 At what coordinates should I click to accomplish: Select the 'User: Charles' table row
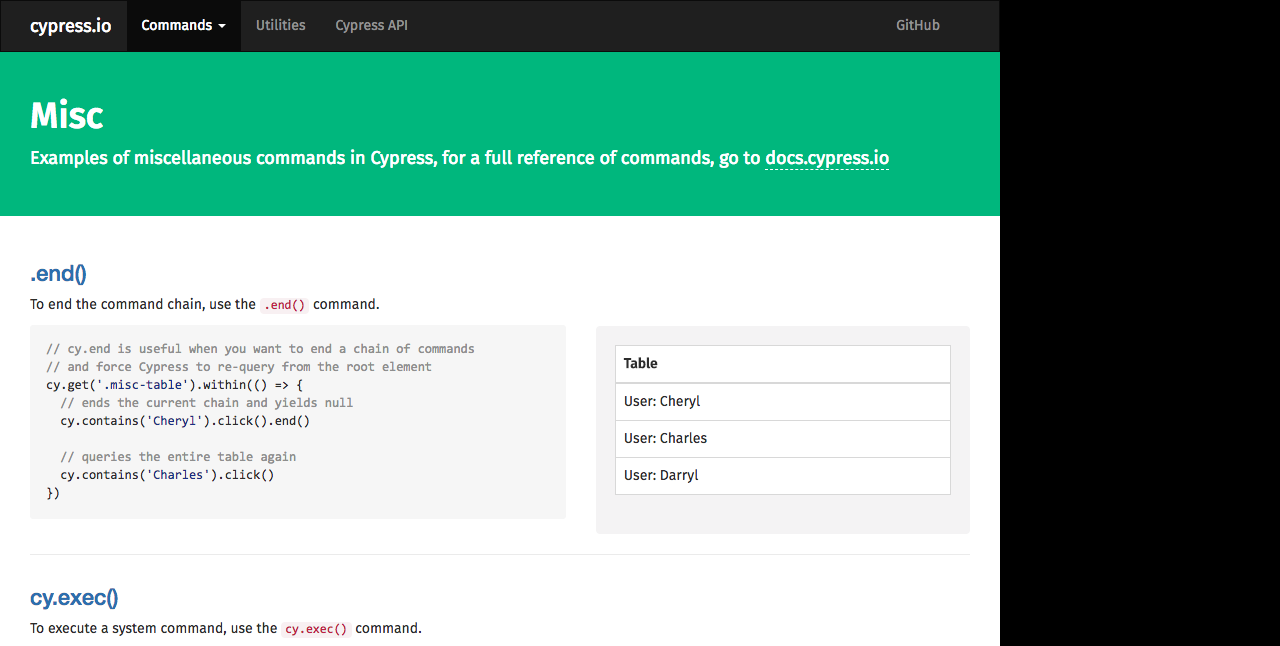[783, 438]
